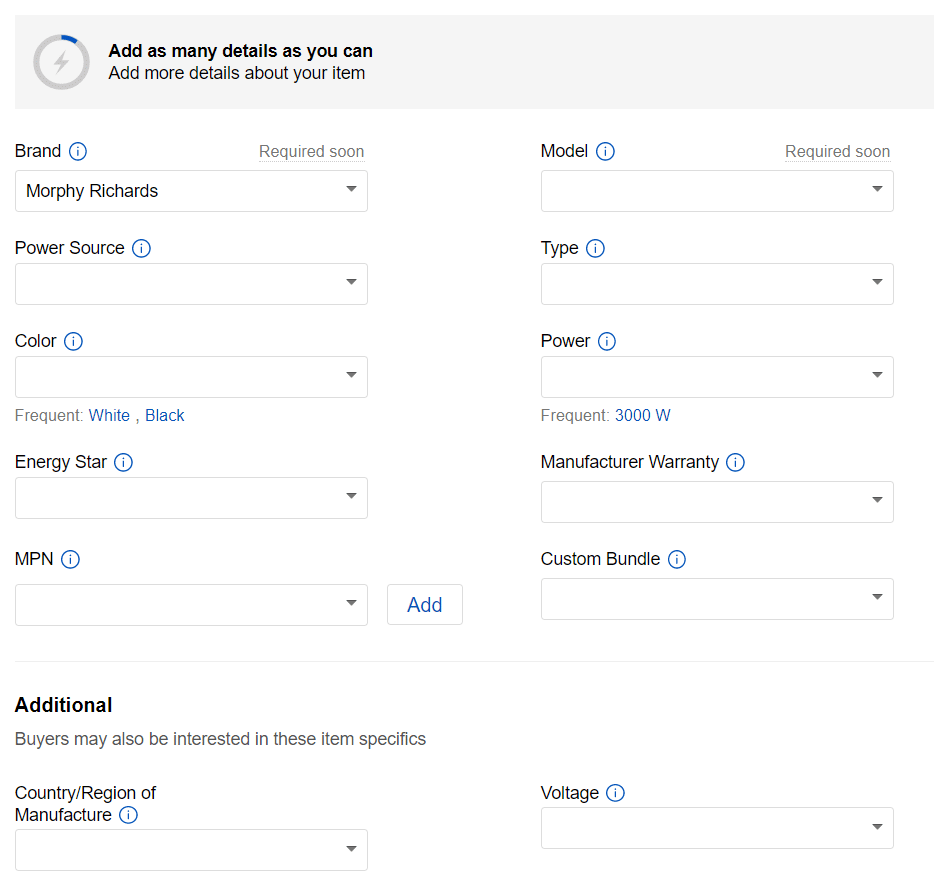The height and width of the screenshot is (879, 934).
Task: Expand the Power Source dropdown
Action: pyautogui.click(x=191, y=284)
